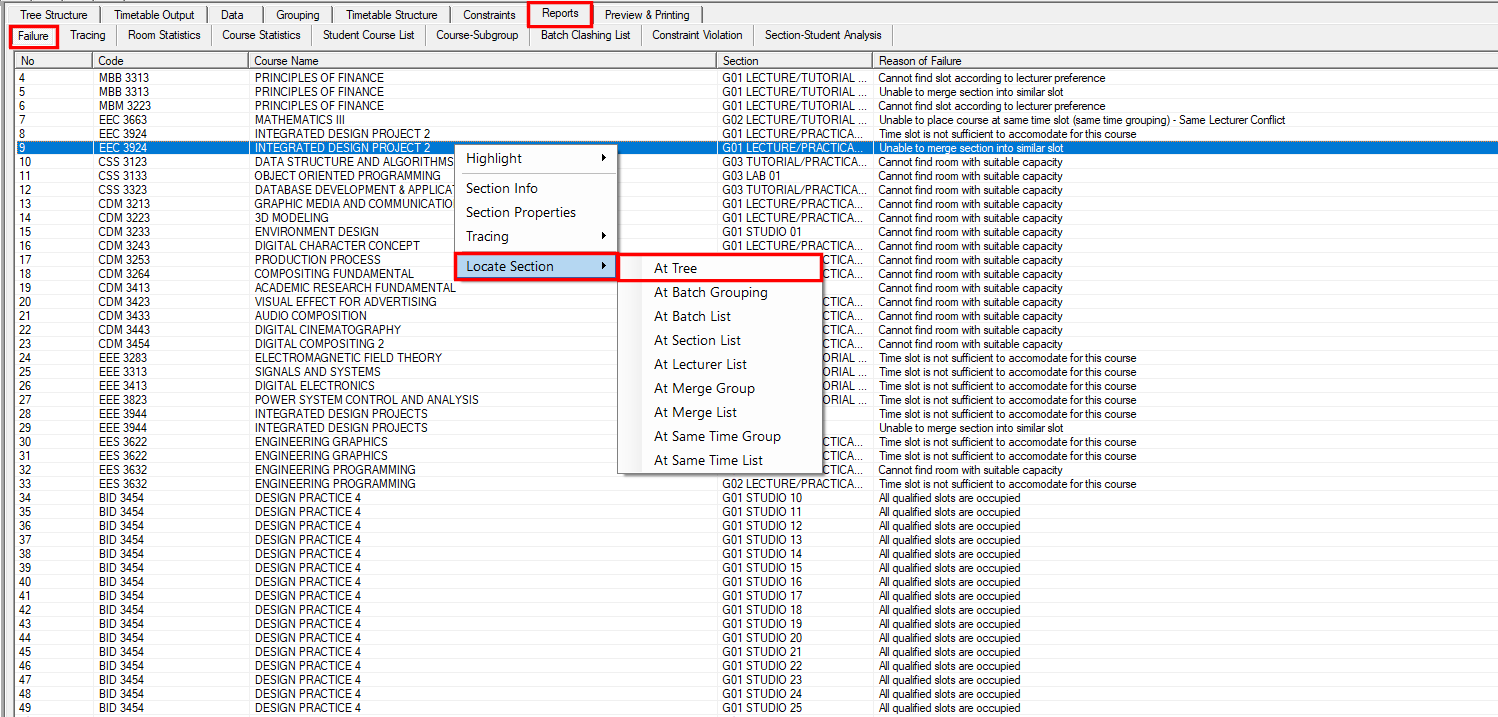The width and height of the screenshot is (1498, 717).
Task: Switch to the Room Statistics sub-tab
Action: (164, 35)
